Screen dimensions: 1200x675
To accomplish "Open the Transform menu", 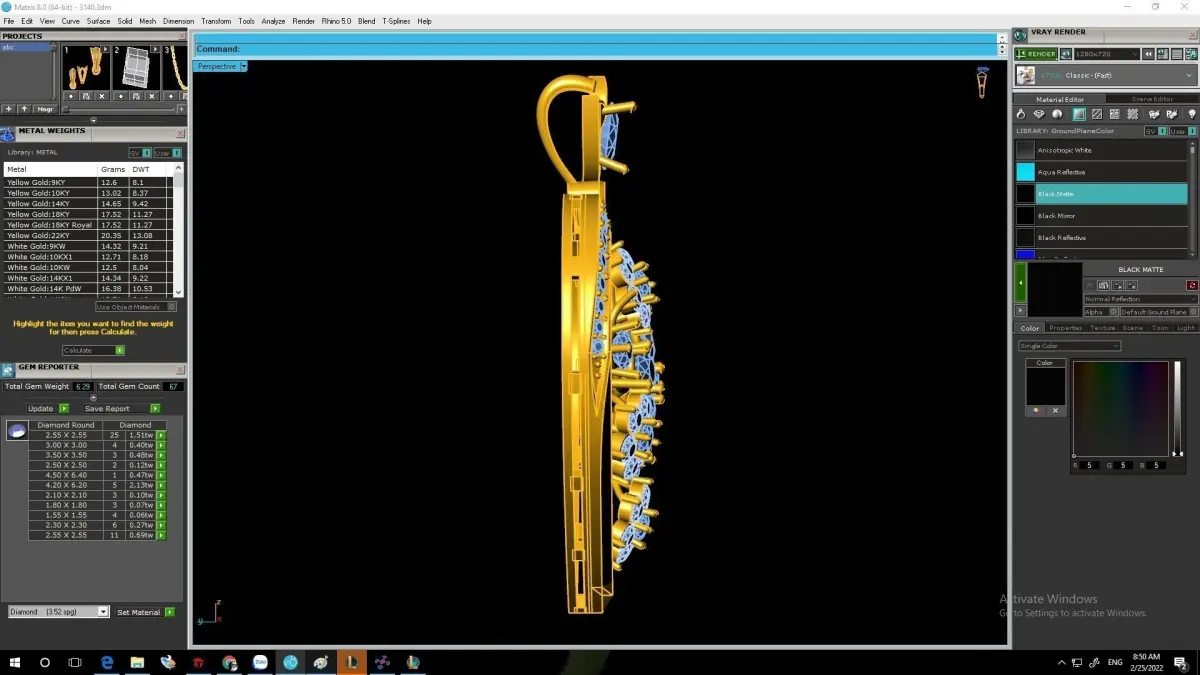I will tap(216, 21).
